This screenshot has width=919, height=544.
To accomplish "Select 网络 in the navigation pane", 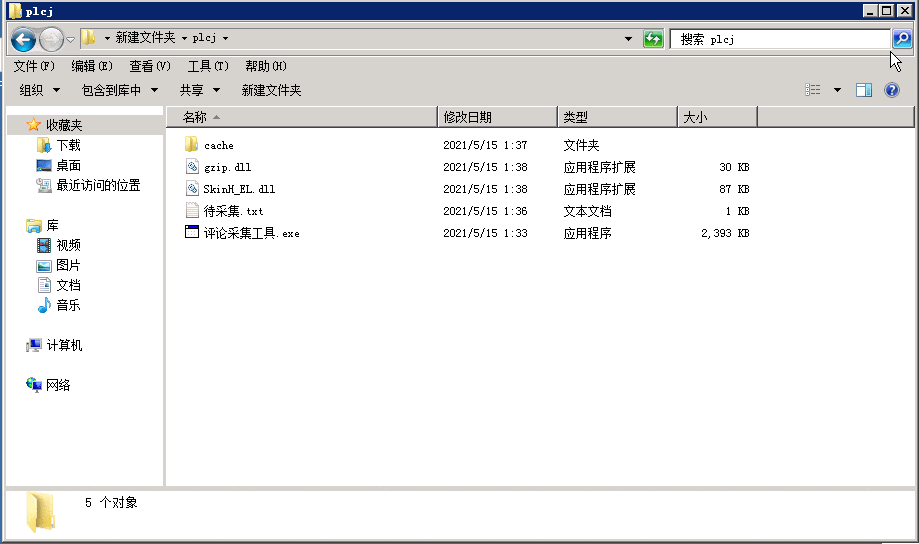I will click(57, 385).
